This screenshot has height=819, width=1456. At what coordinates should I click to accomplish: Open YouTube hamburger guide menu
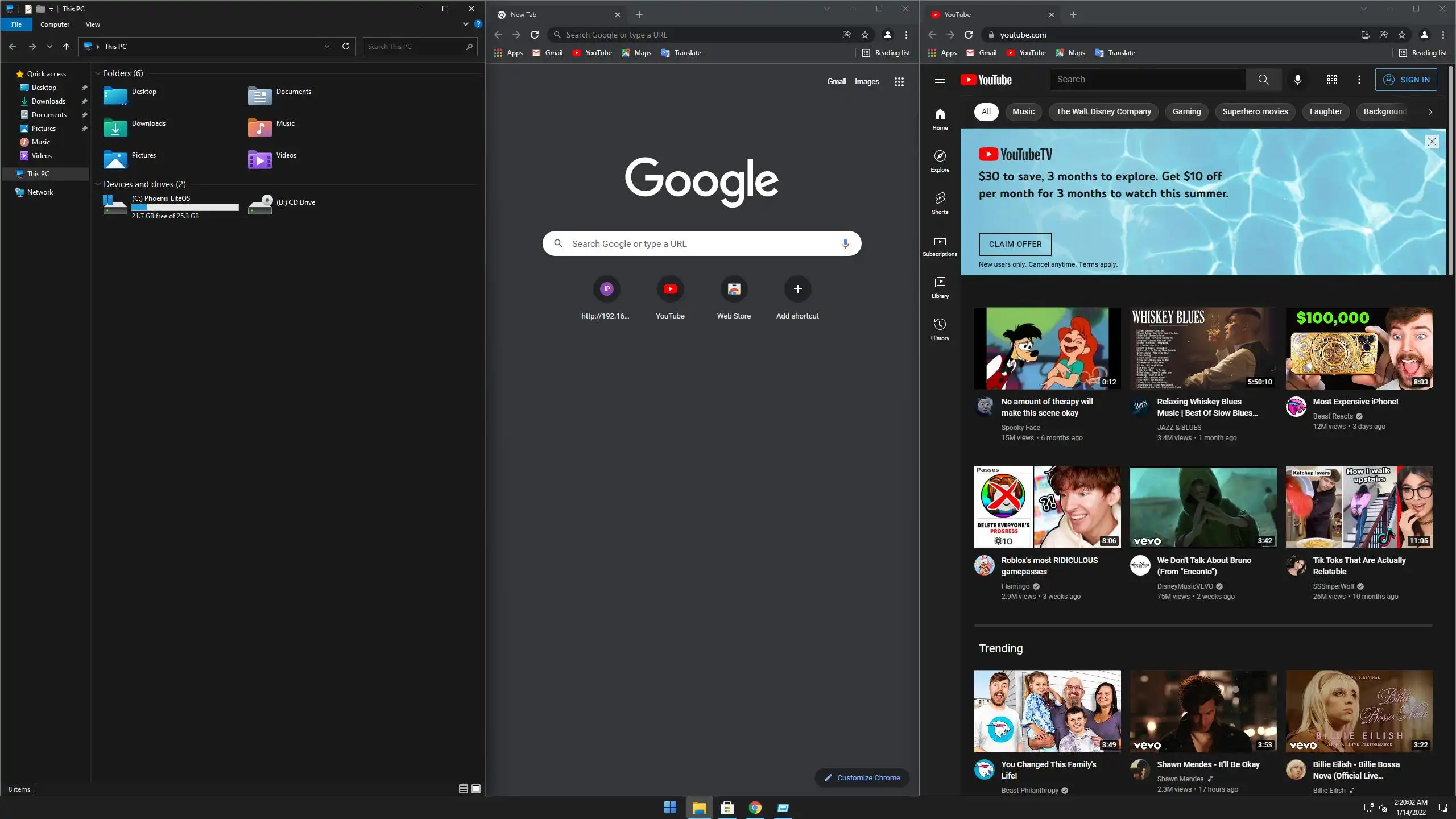coord(940,80)
